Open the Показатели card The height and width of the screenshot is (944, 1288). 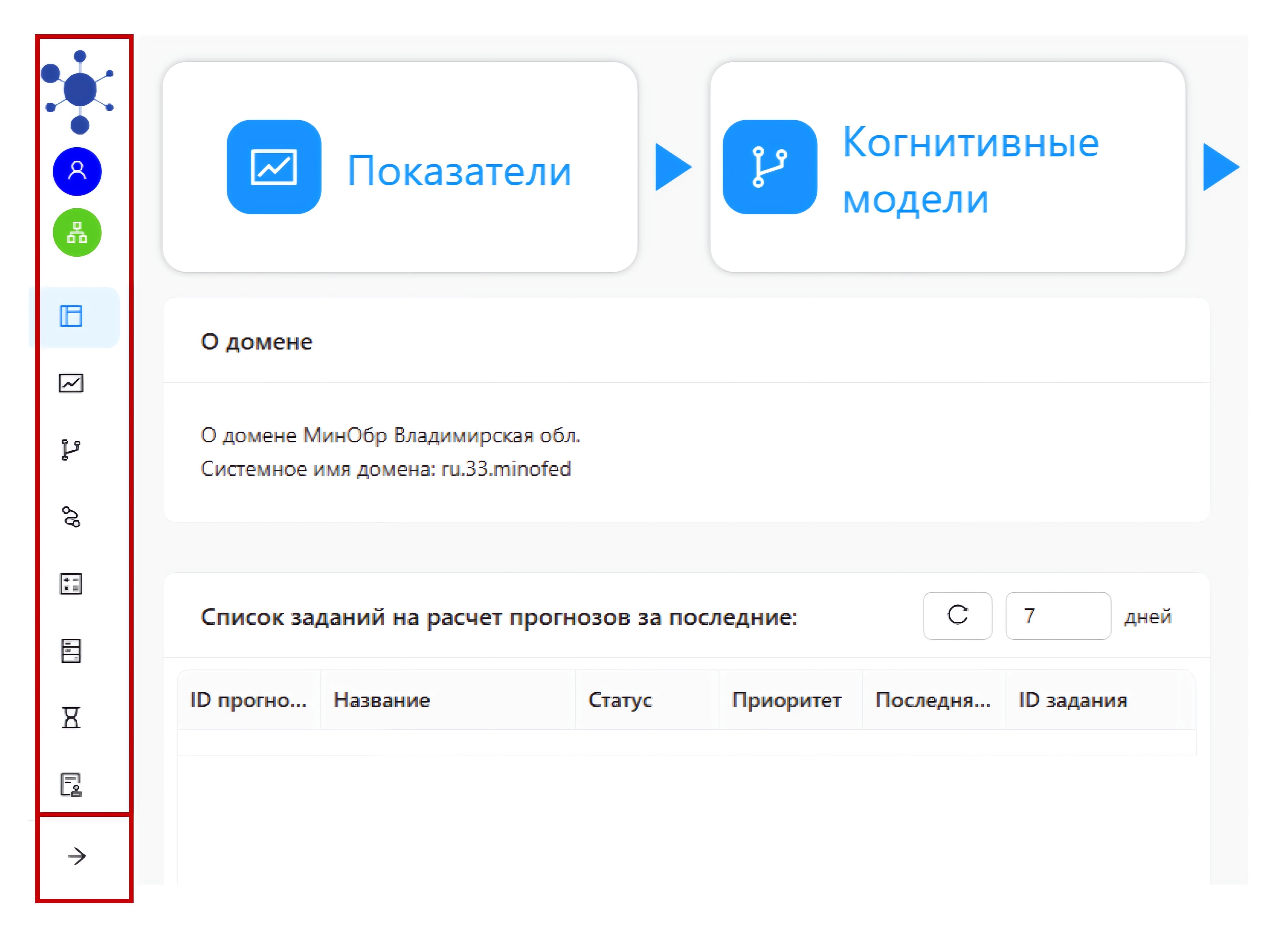pyautogui.click(x=400, y=167)
